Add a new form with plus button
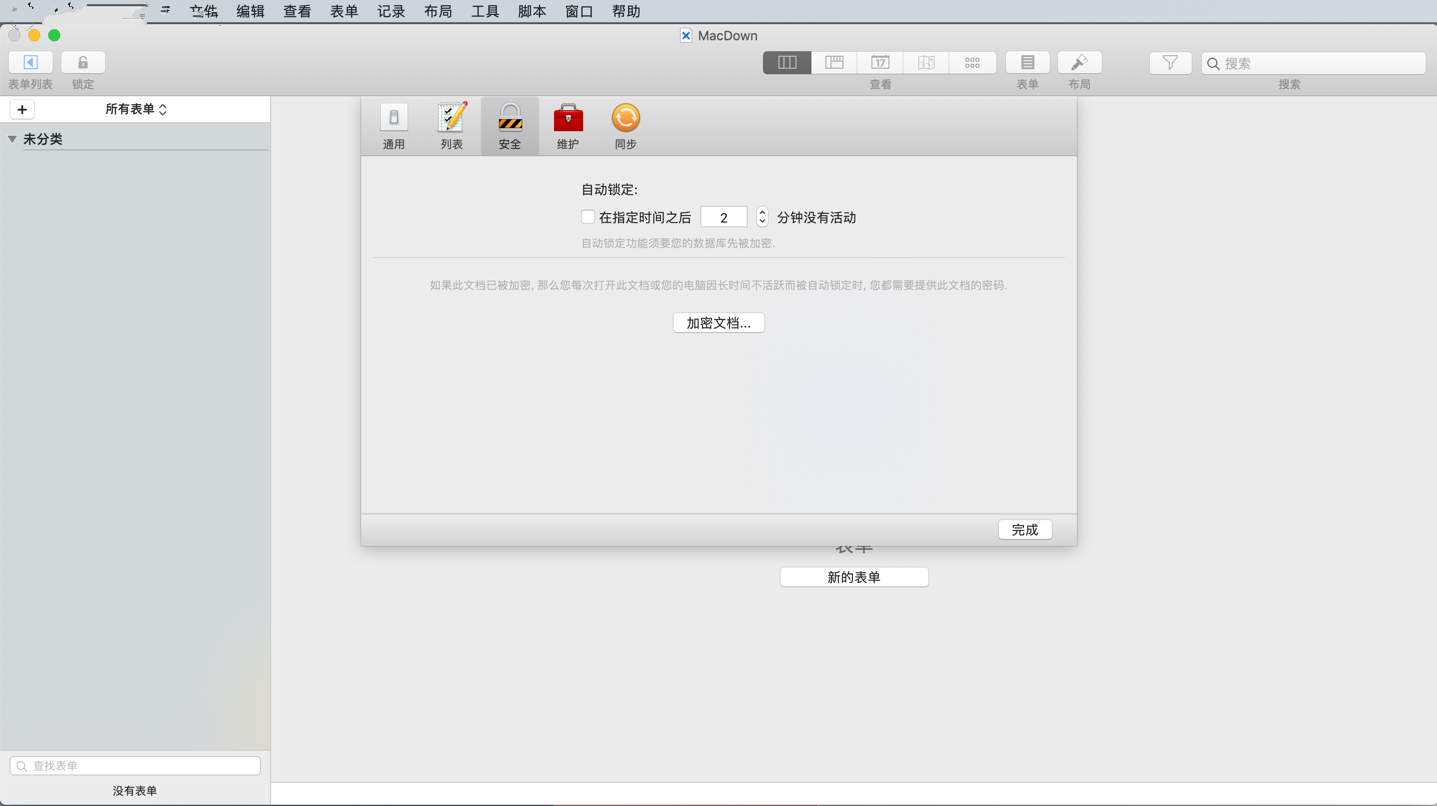 click(x=22, y=109)
